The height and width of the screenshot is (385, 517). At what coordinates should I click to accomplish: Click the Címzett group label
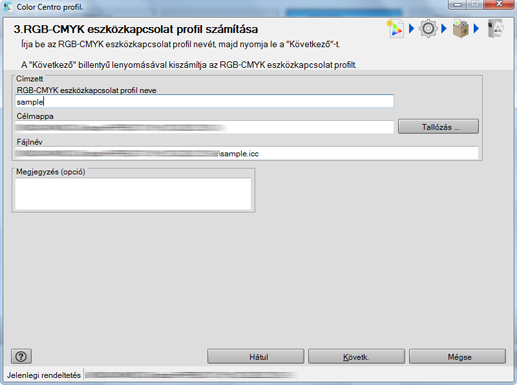point(29,79)
